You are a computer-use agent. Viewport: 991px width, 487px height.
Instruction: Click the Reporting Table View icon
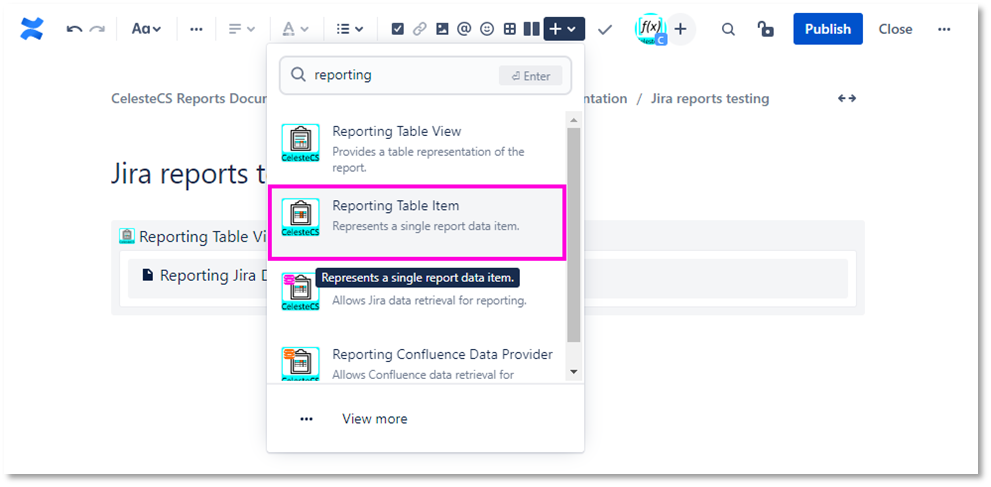pyautogui.click(x=300, y=143)
